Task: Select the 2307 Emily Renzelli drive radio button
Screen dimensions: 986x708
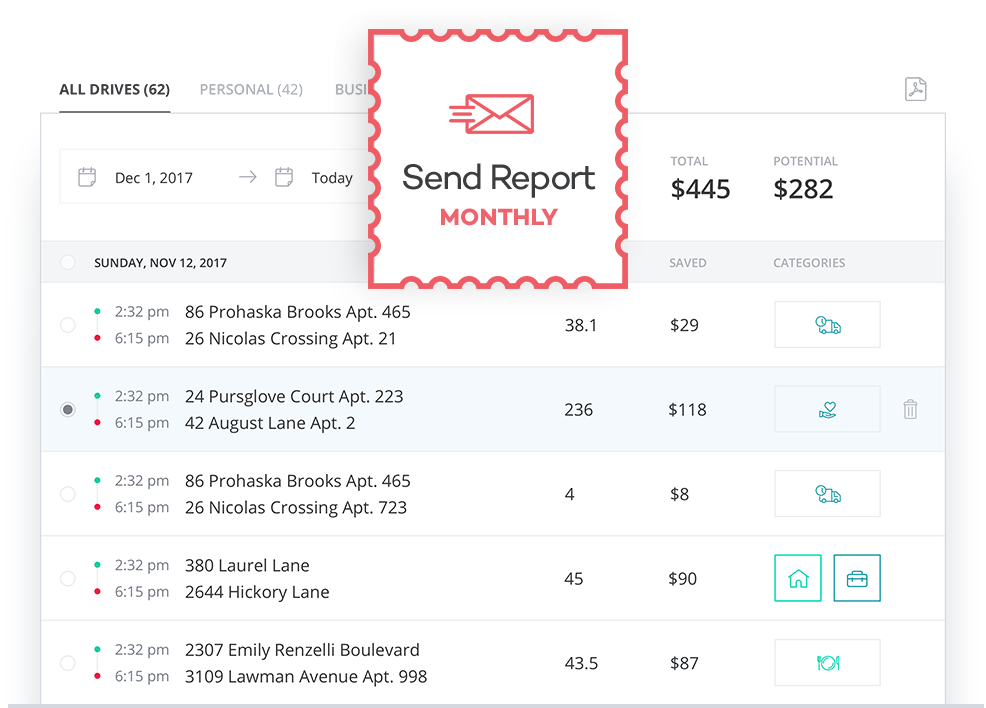Action: point(67,663)
